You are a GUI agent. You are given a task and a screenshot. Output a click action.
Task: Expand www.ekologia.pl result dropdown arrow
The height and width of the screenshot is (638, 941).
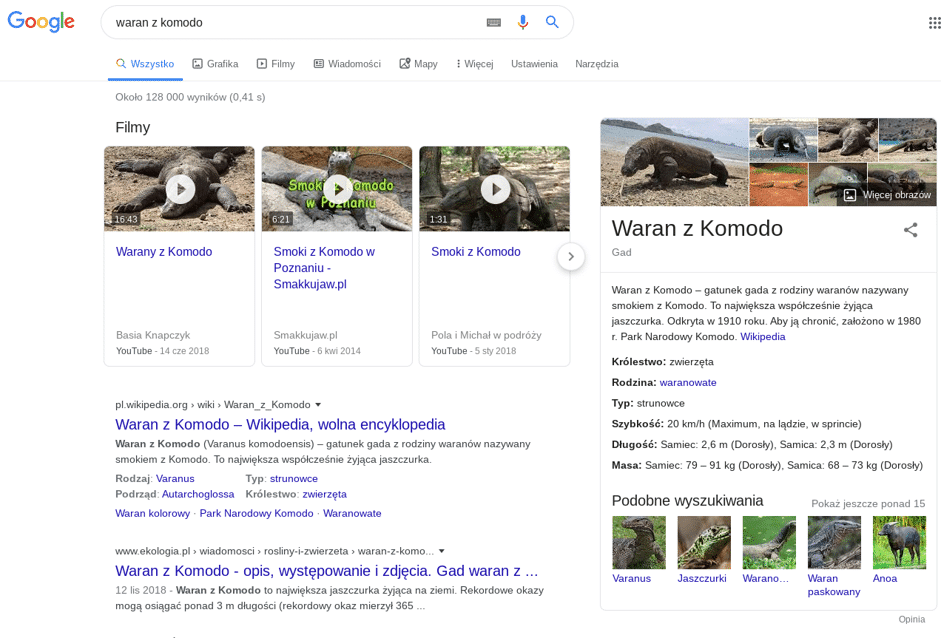coord(442,551)
